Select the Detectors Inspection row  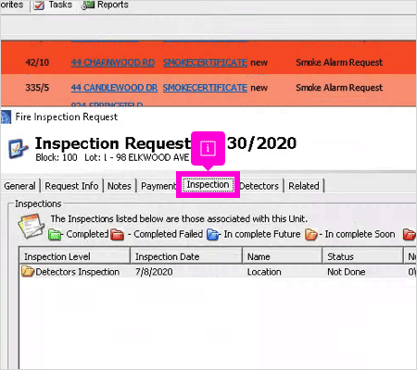[x=218, y=272]
